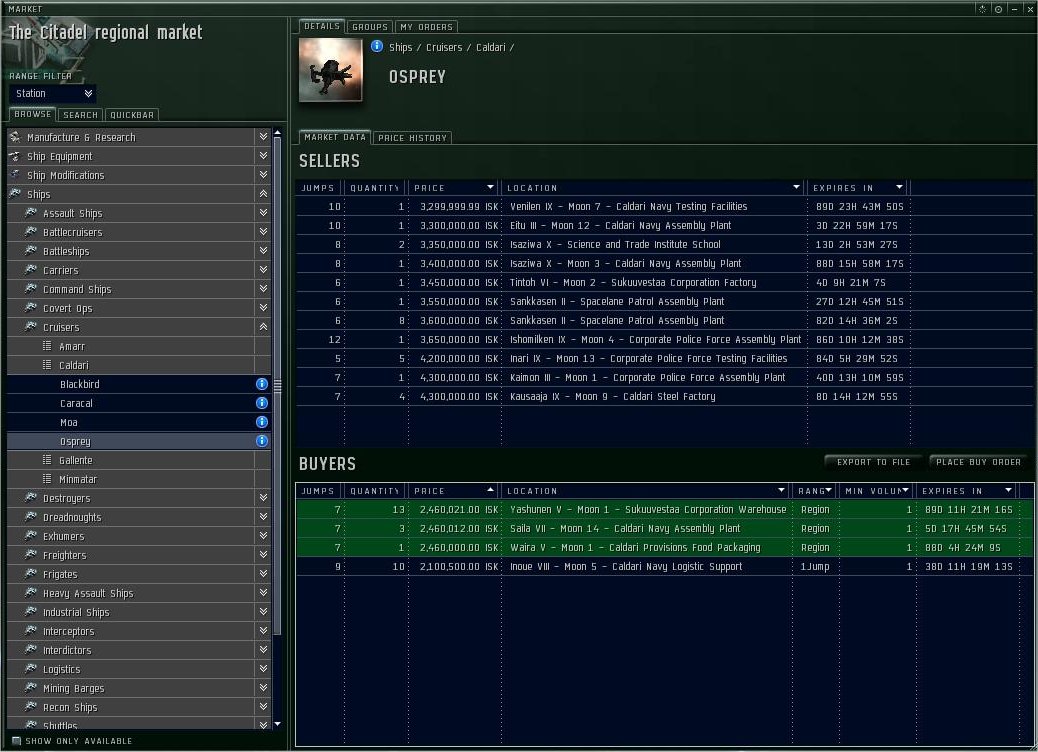Sort sellers by Price column
The height and width of the screenshot is (752, 1038).
[453, 188]
